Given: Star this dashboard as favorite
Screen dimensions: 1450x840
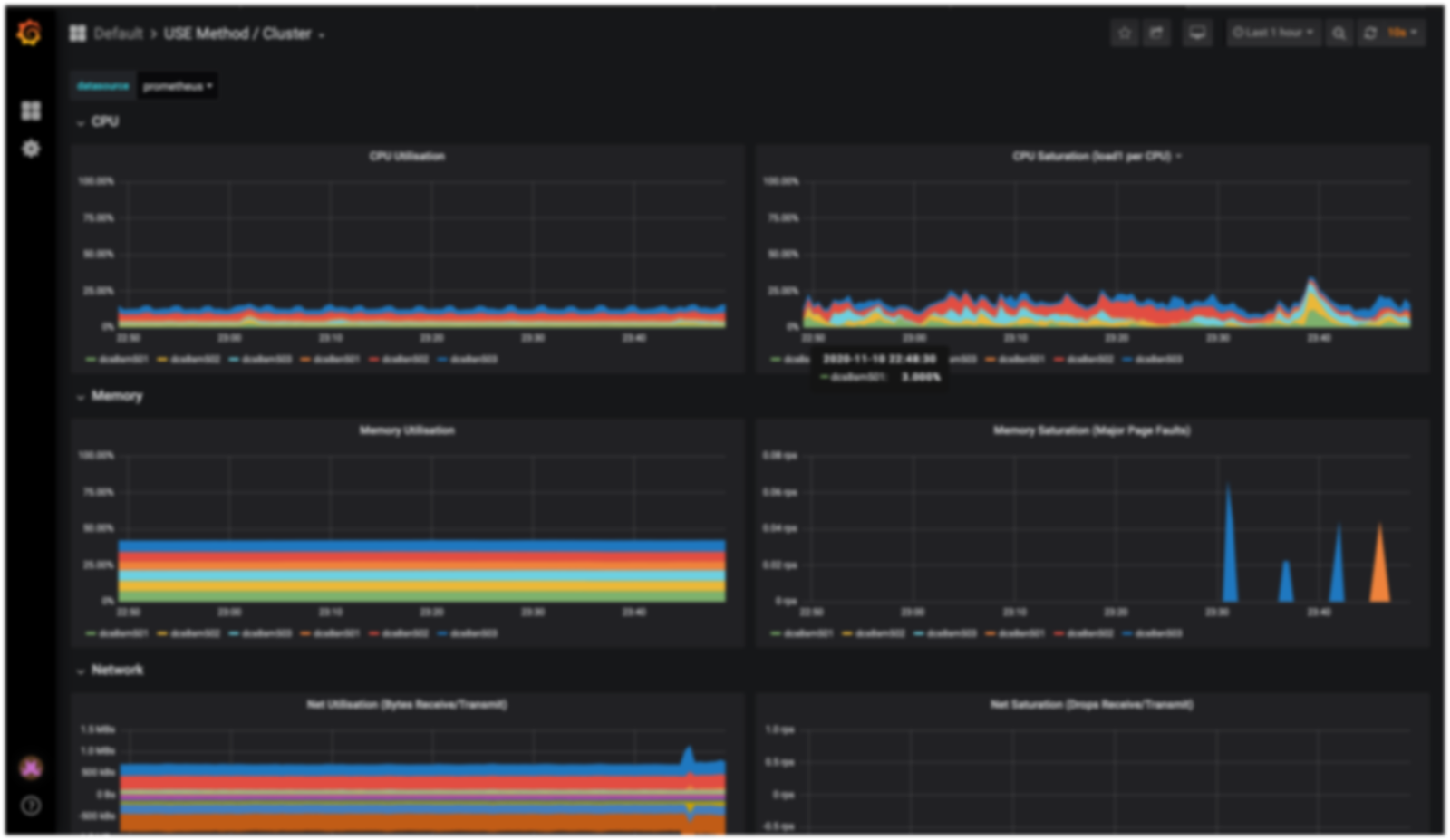Looking at the screenshot, I should (x=1125, y=34).
